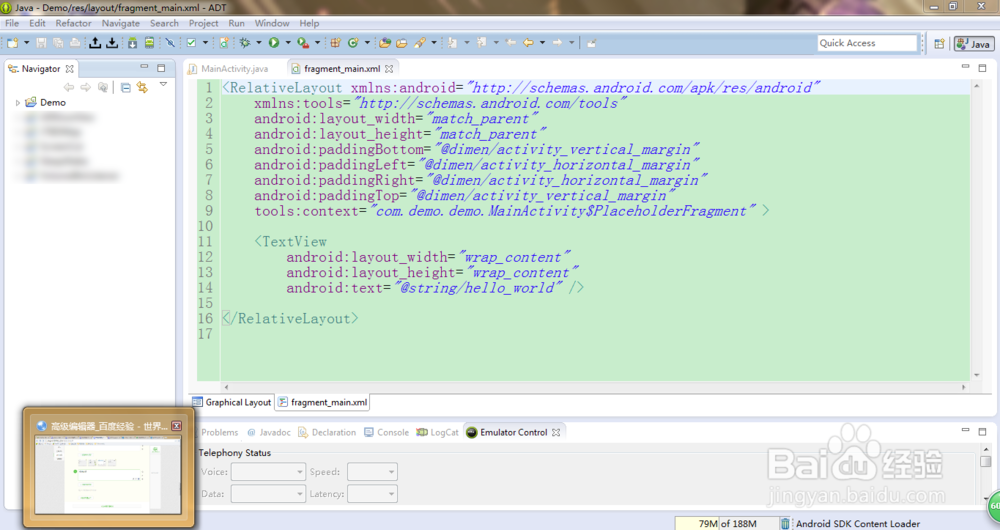Expand the Demo project tree node
The width and height of the screenshot is (1000, 530).
[x=17, y=103]
